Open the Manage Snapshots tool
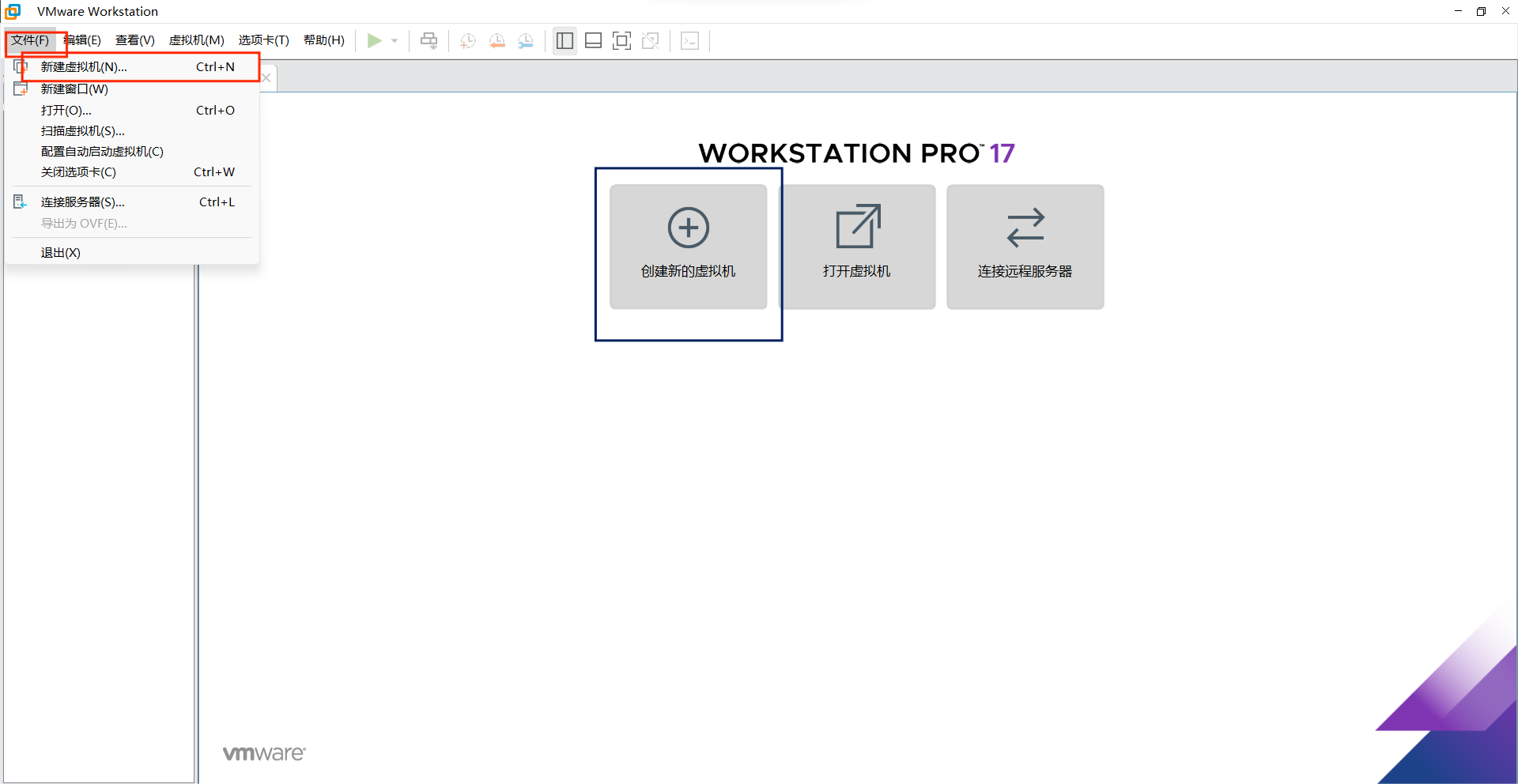This screenshot has height=784, width=1518. coord(526,40)
